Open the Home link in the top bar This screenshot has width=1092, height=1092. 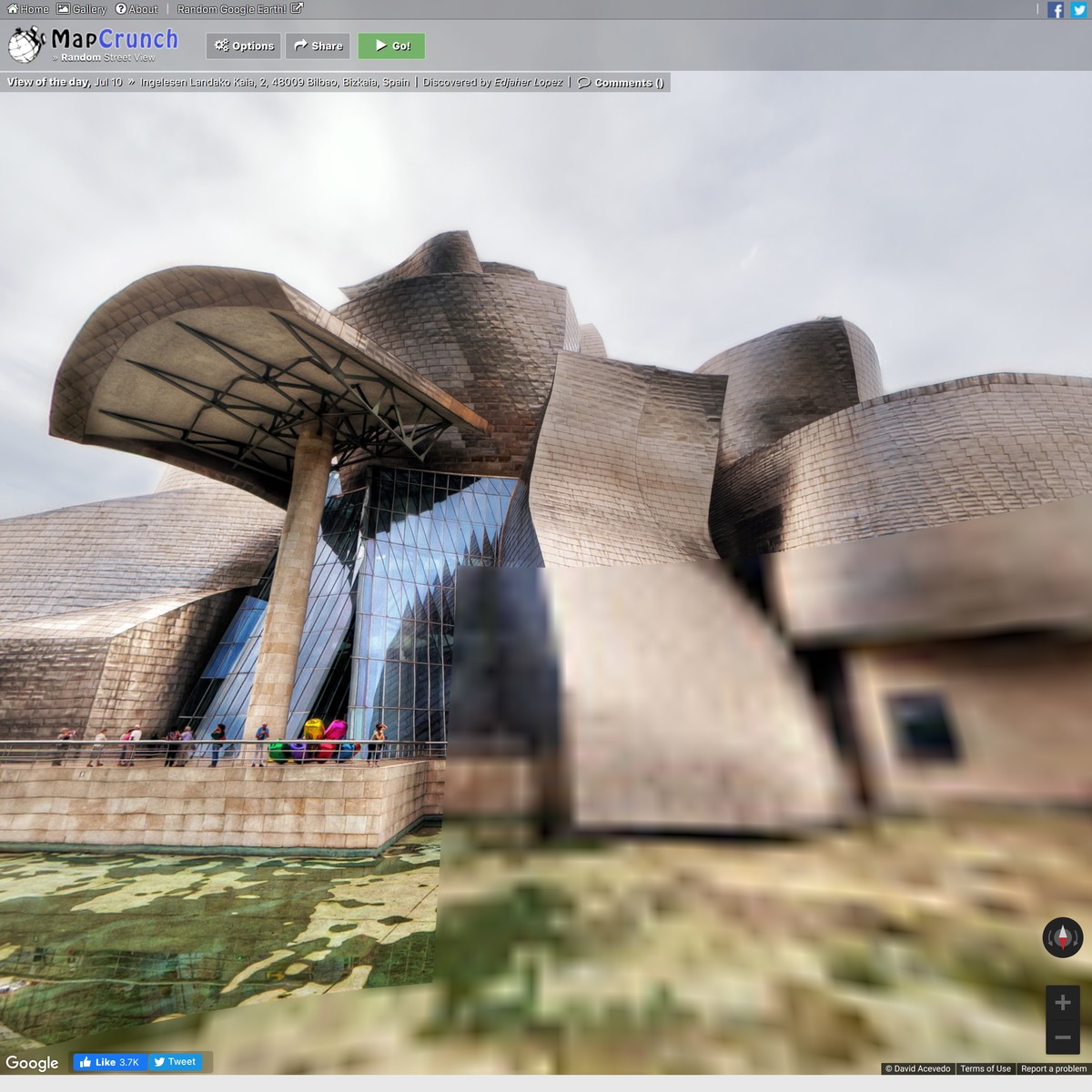(28, 9)
